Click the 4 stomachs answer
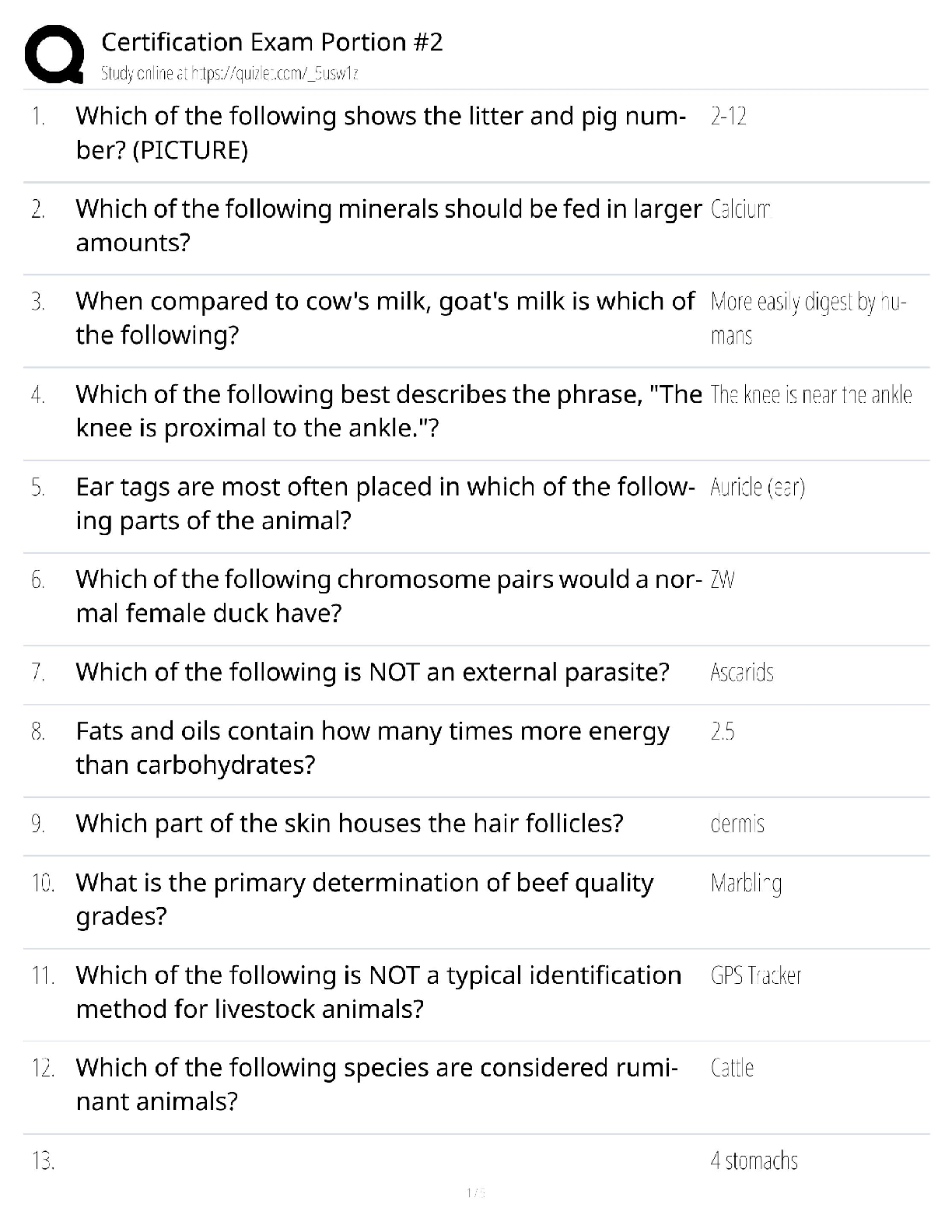The width and height of the screenshot is (952, 1232). click(754, 1161)
